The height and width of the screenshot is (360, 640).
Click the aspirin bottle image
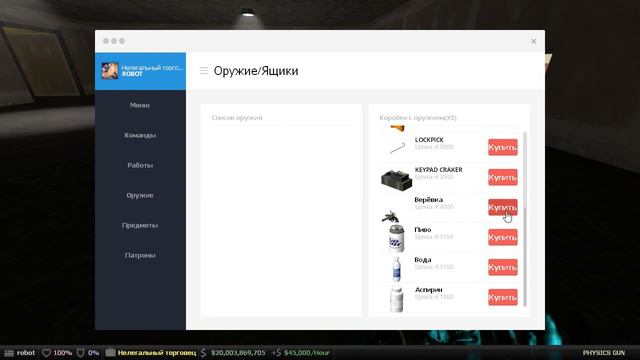tap(396, 299)
